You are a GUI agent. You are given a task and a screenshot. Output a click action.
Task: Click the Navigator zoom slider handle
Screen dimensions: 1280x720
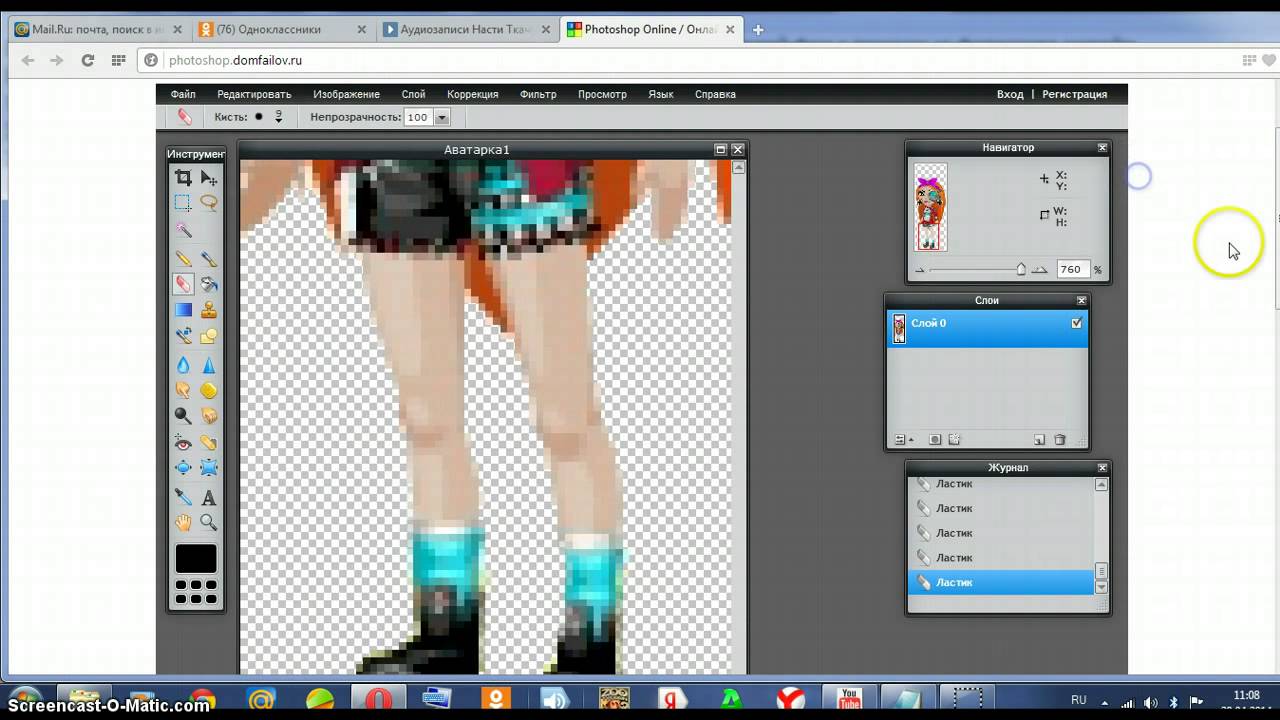coord(1021,269)
